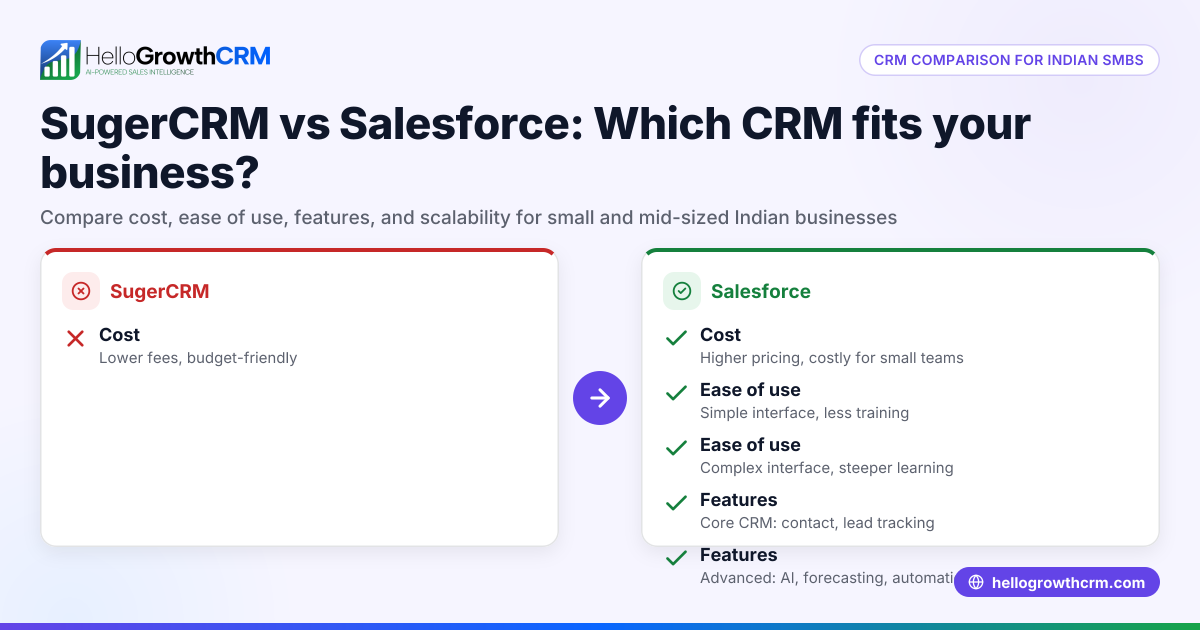Click checkmark beside 'Simple interface, less training'
The width and height of the screenshot is (1200, 630).
coord(676,394)
